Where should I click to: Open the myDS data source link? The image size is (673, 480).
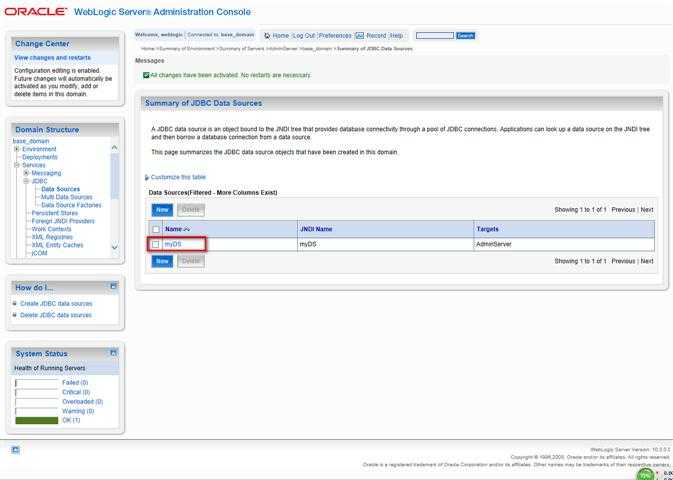pos(173,244)
